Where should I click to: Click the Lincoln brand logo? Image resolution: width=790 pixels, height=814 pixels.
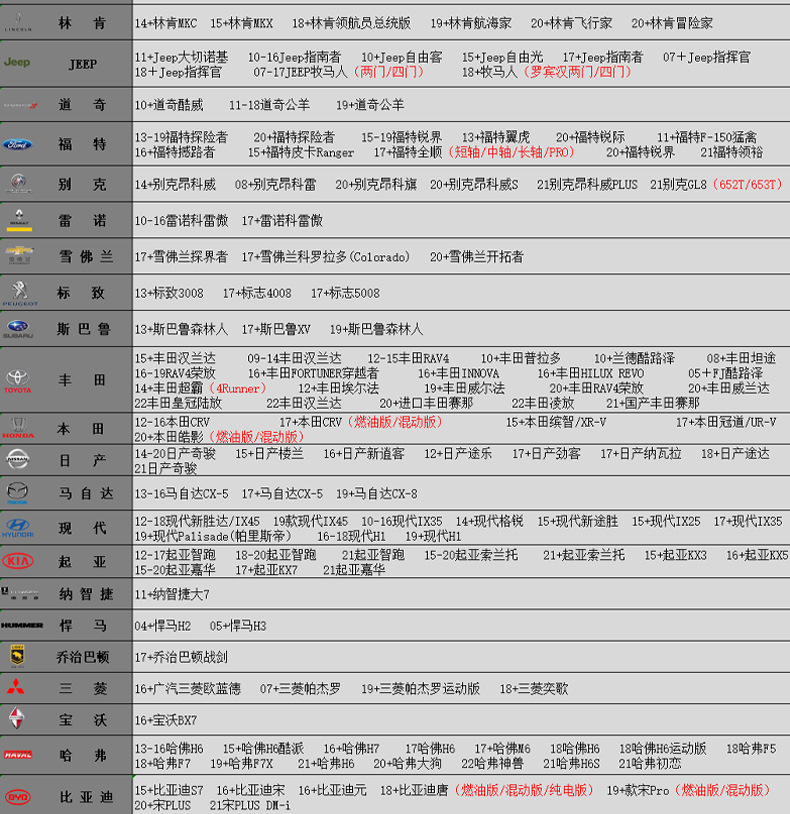18,22
